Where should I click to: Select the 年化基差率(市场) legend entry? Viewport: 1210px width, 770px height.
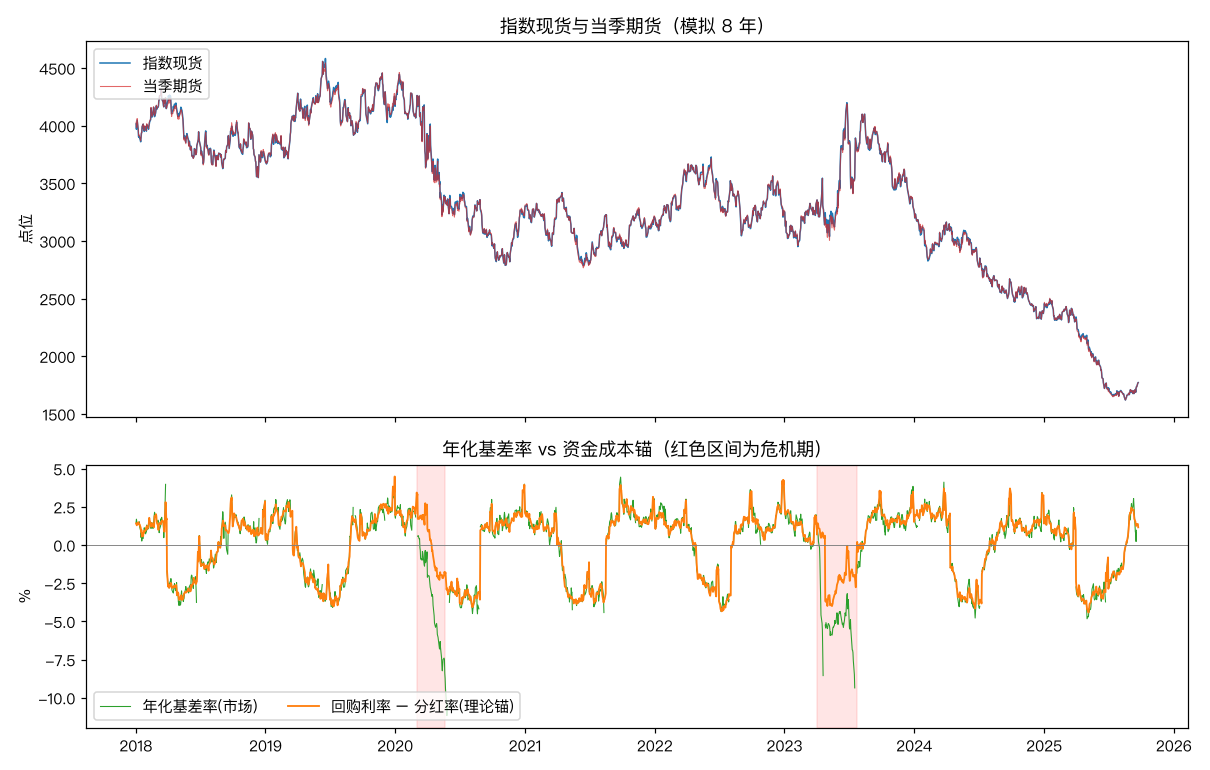179,706
